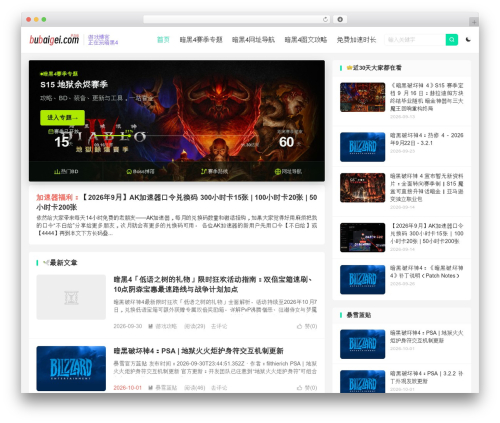The height and width of the screenshot is (423, 500).
Task: Click the thumbnail of the S15 赛季定档 sidebar article
Action: click(x=363, y=97)
